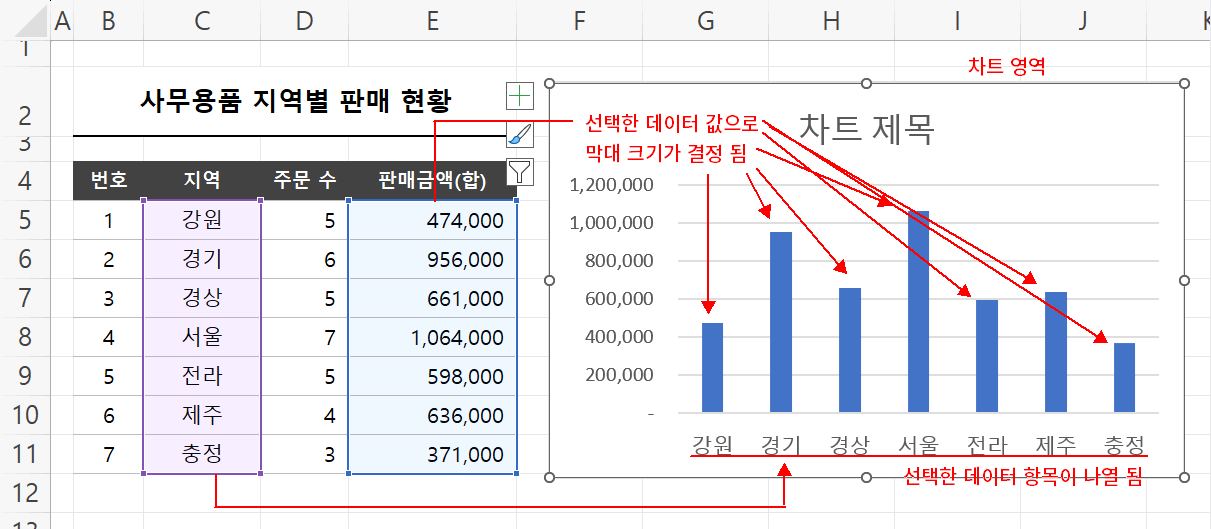1211x529 pixels.
Task: Select the cell with value 1,064,000
Action: click(432, 337)
